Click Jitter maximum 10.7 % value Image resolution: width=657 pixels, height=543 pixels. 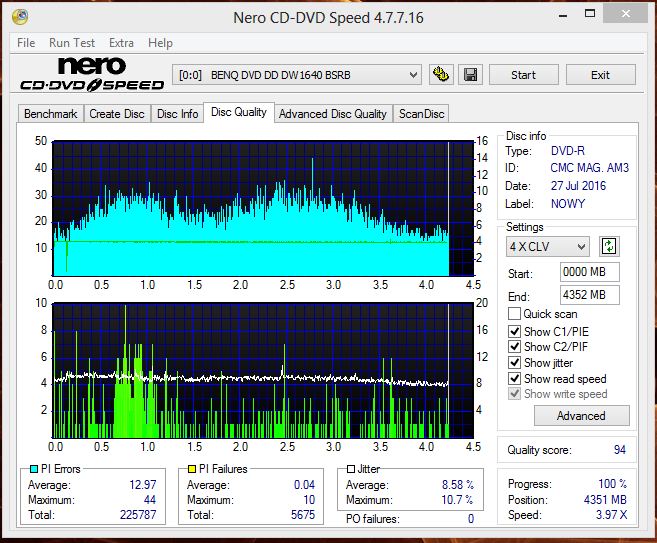(457, 499)
